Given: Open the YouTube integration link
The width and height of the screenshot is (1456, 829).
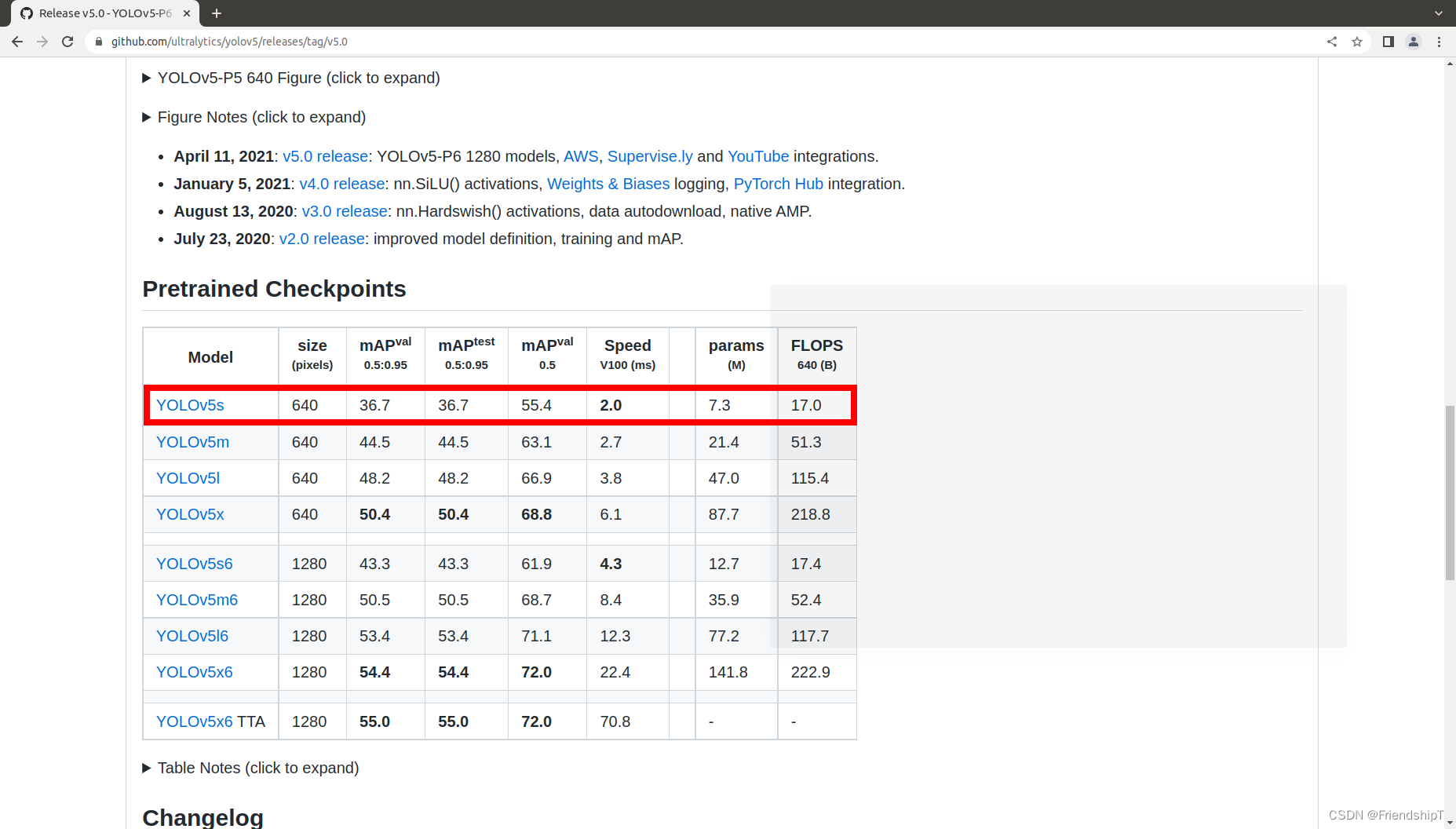Looking at the screenshot, I should (x=758, y=156).
